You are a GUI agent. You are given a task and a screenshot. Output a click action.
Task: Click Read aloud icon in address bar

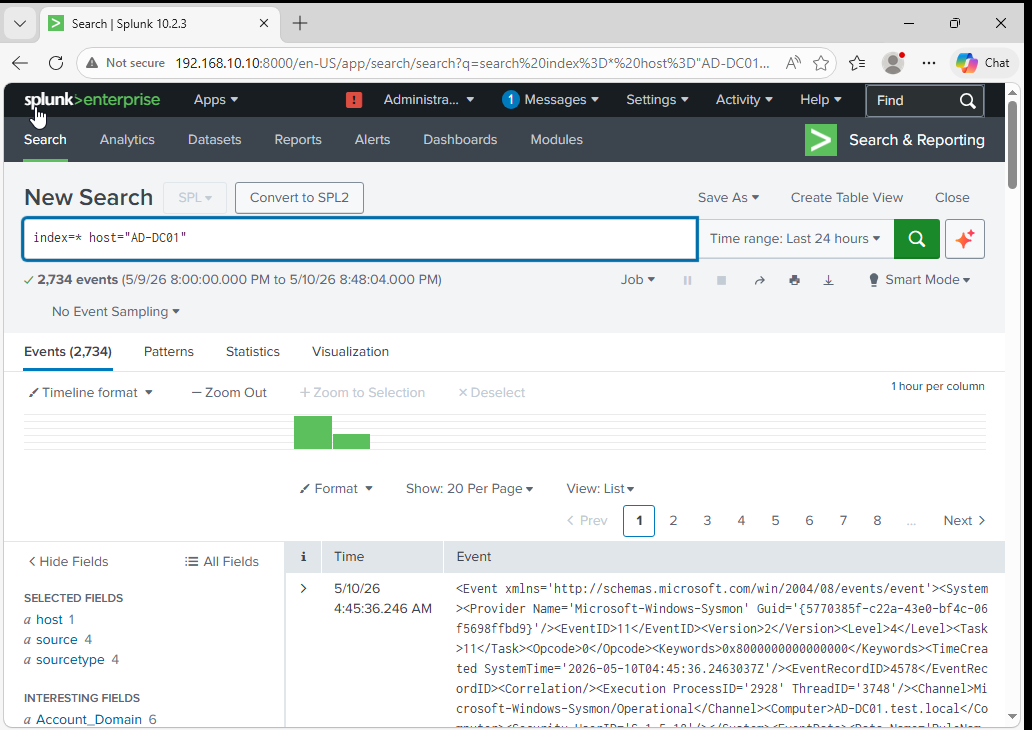793,63
